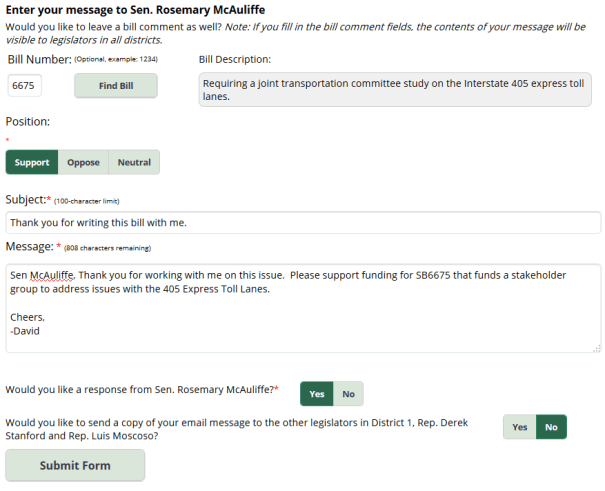The width and height of the screenshot is (605, 491).
Task: Choose No to copy other District 1 legislators
Action: coord(551,427)
